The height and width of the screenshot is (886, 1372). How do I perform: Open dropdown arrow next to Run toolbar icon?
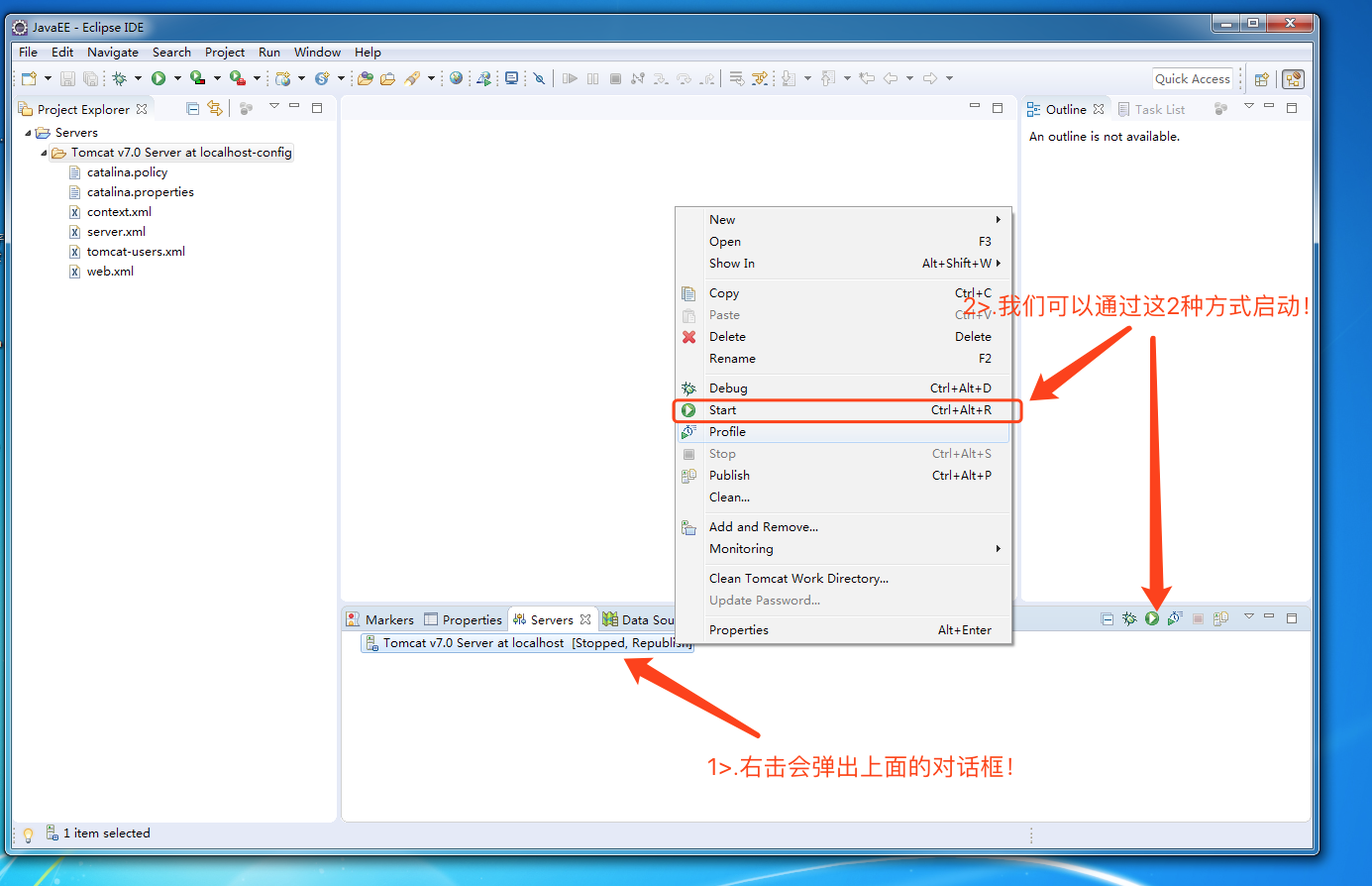[x=177, y=78]
